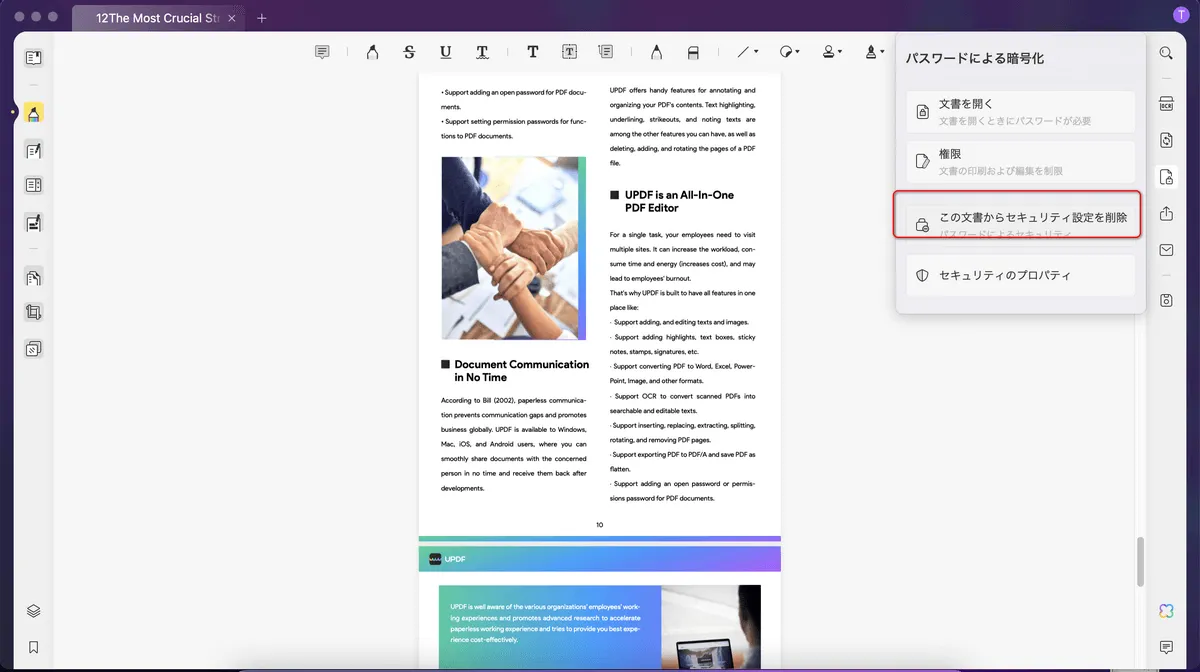Click the Protect with password icon
The image size is (1200, 672).
pyautogui.click(x=1166, y=177)
